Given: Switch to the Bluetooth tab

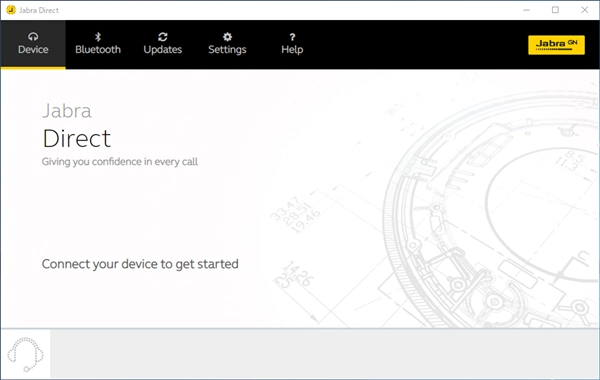Looking at the screenshot, I should click(98, 44).
